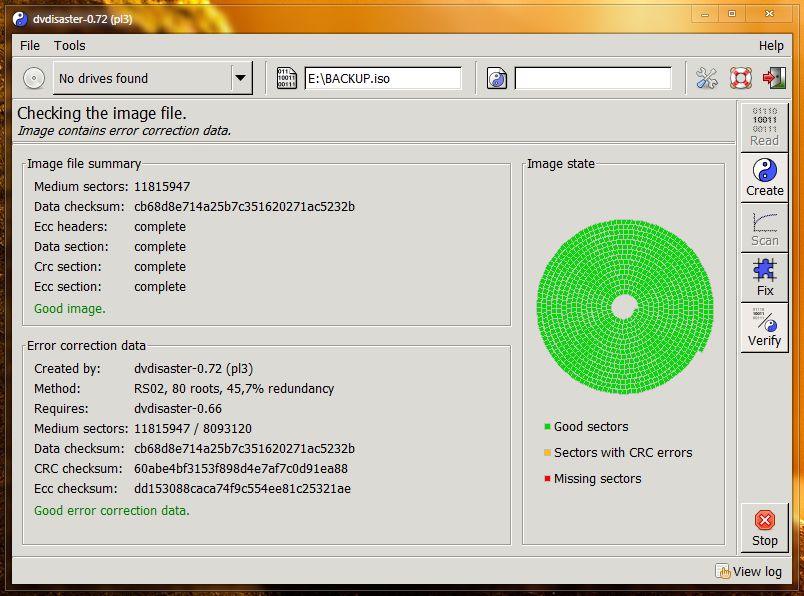
Task: Click the green Good sectors swatch
Action: click(x=547, y=426)
